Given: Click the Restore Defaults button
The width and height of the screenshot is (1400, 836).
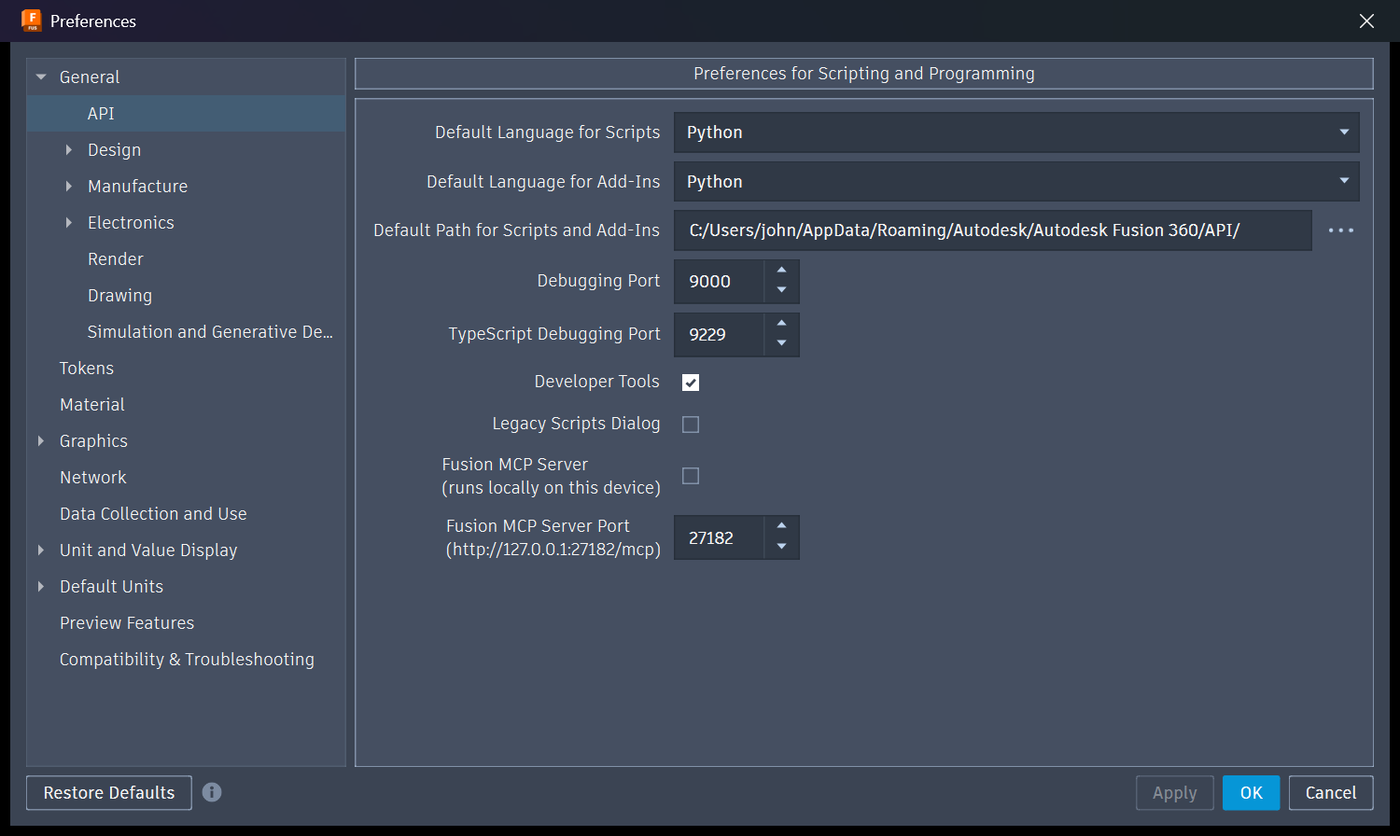Looking at the screenshot, I should click(x=109, y=793).
